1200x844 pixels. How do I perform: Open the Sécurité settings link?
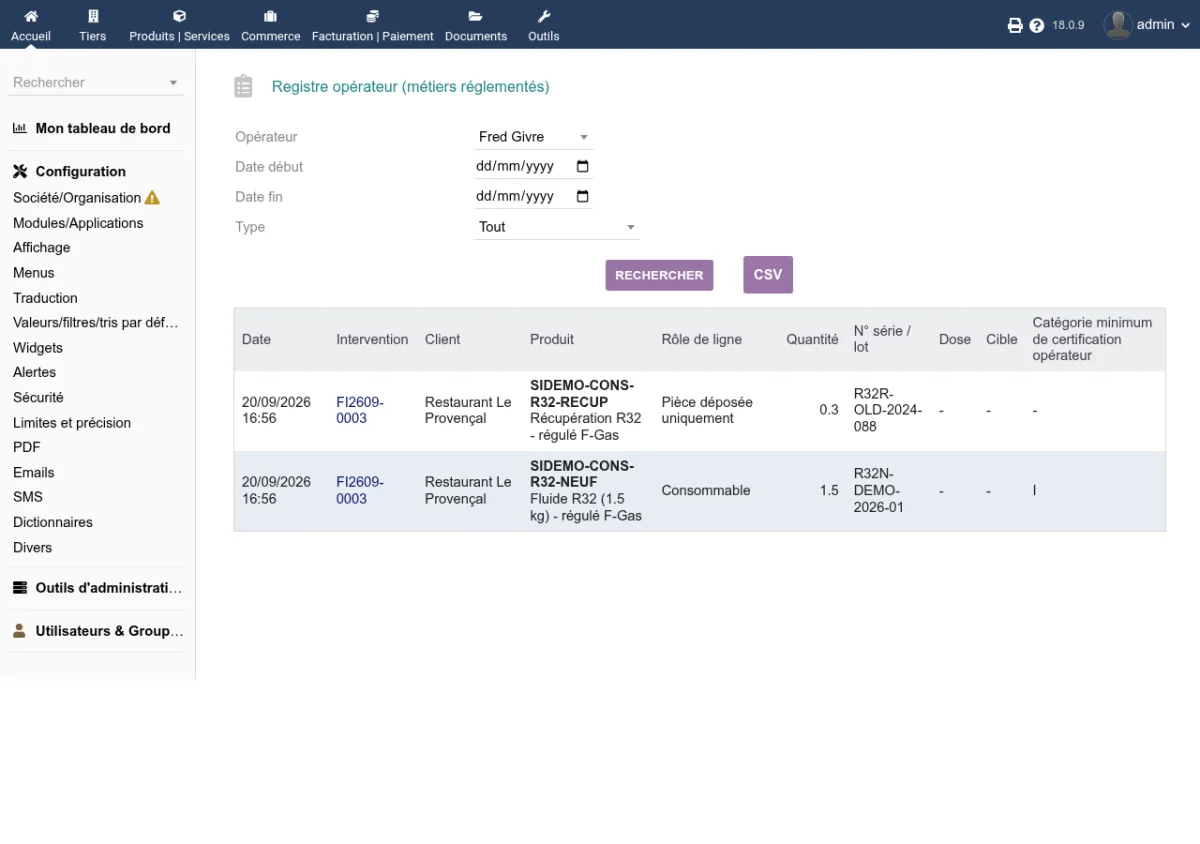pyautogui.click(x=38, y=397)
